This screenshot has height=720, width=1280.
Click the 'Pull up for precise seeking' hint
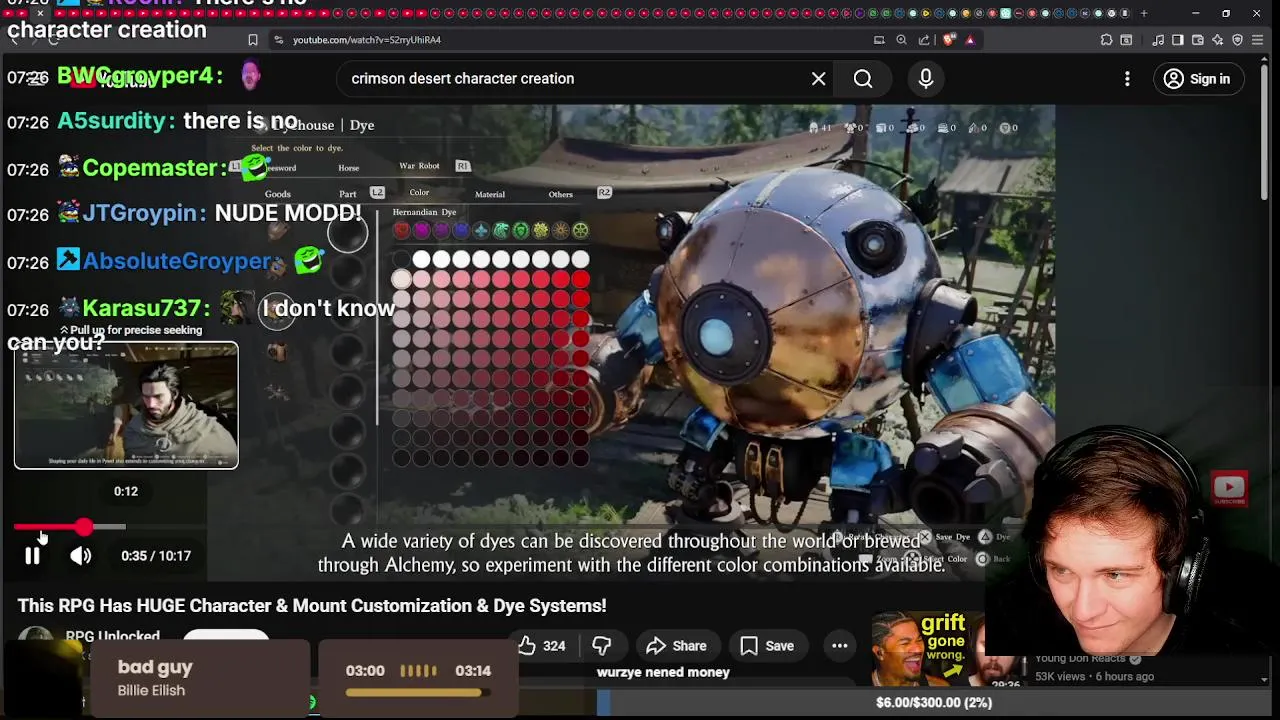pyautogui.click(x=130, y=330)
